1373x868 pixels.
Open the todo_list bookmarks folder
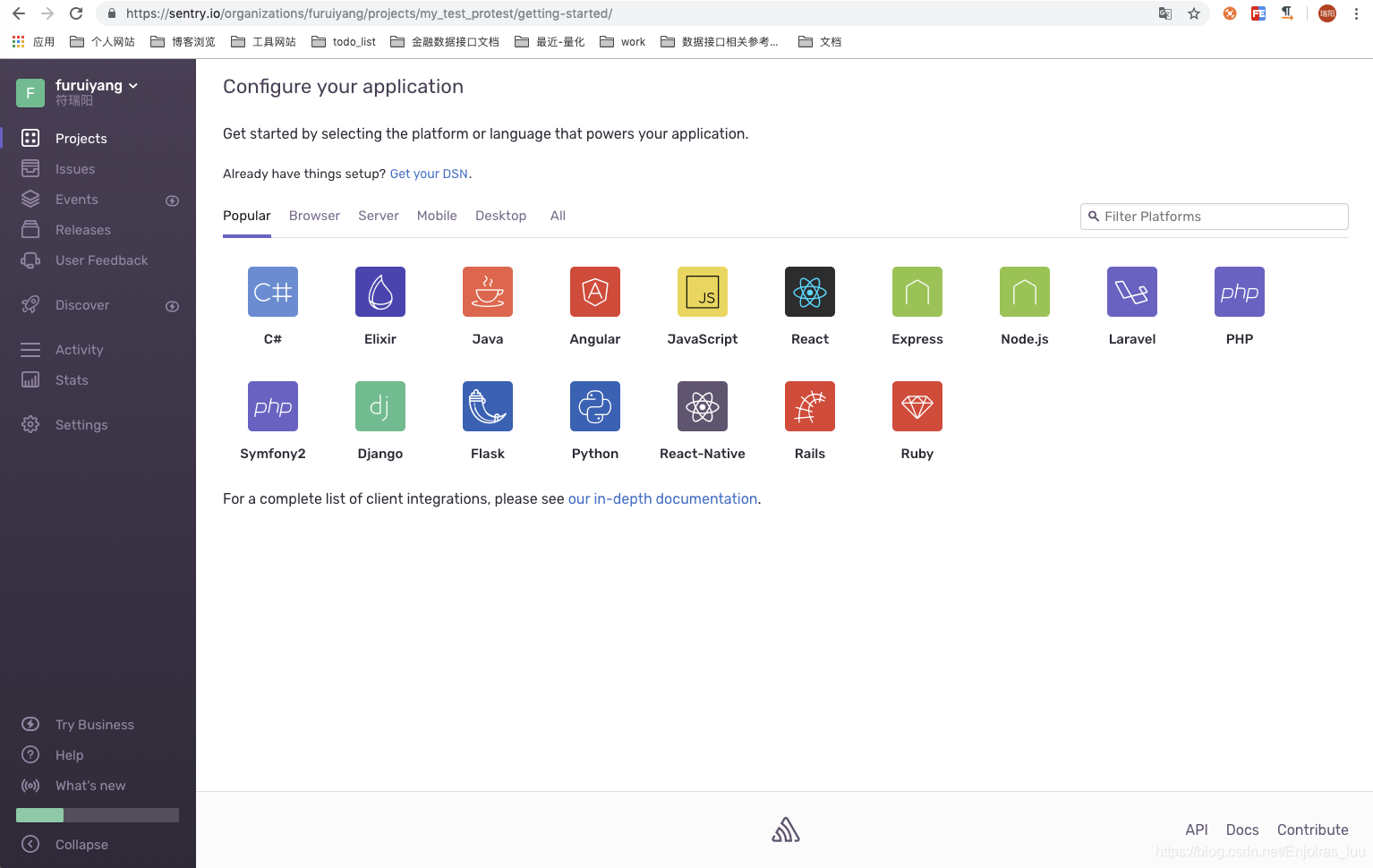[x=344, y=42]
